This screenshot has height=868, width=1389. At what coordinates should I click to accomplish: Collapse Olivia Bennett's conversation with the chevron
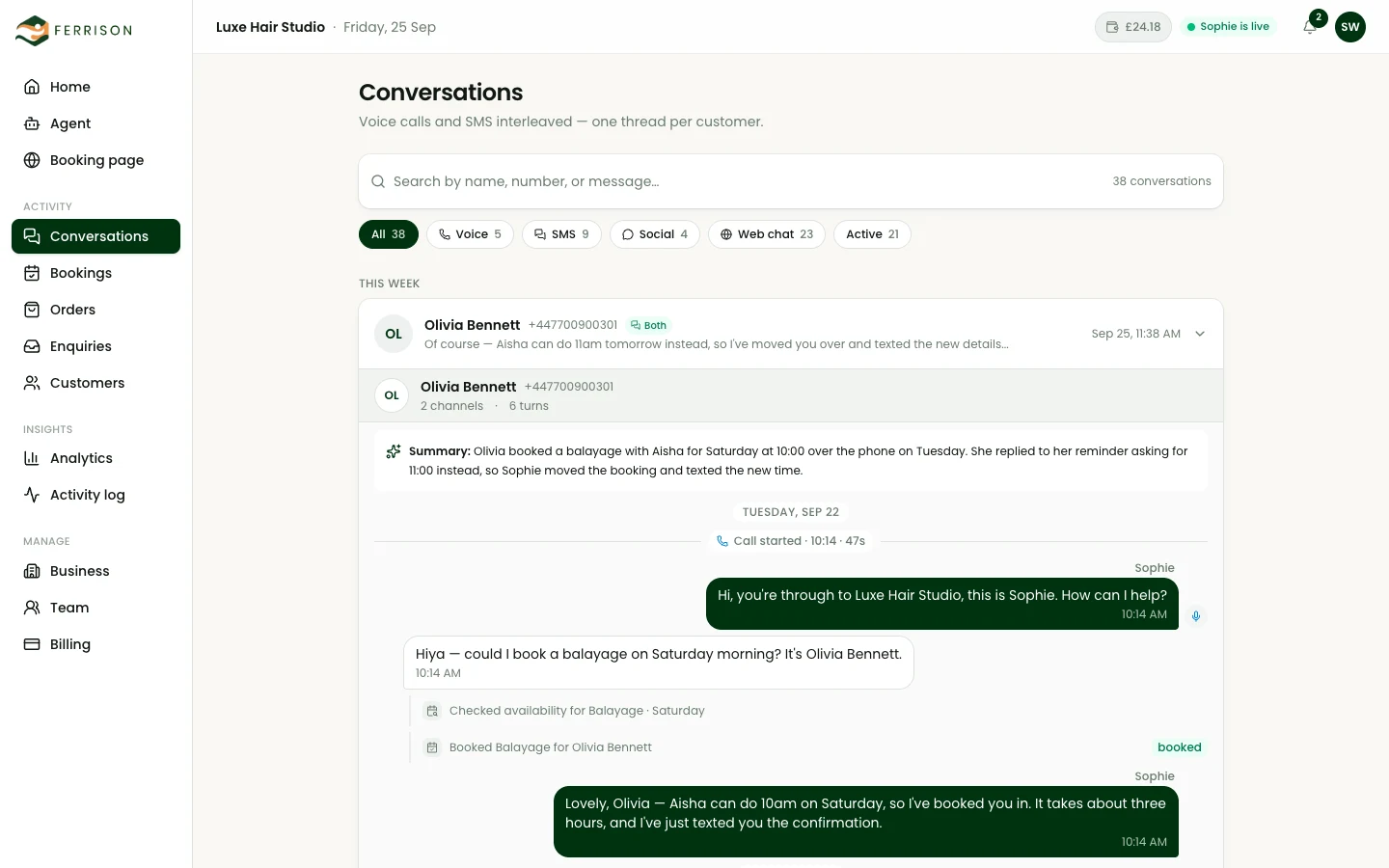click(x=1200, y=334)
